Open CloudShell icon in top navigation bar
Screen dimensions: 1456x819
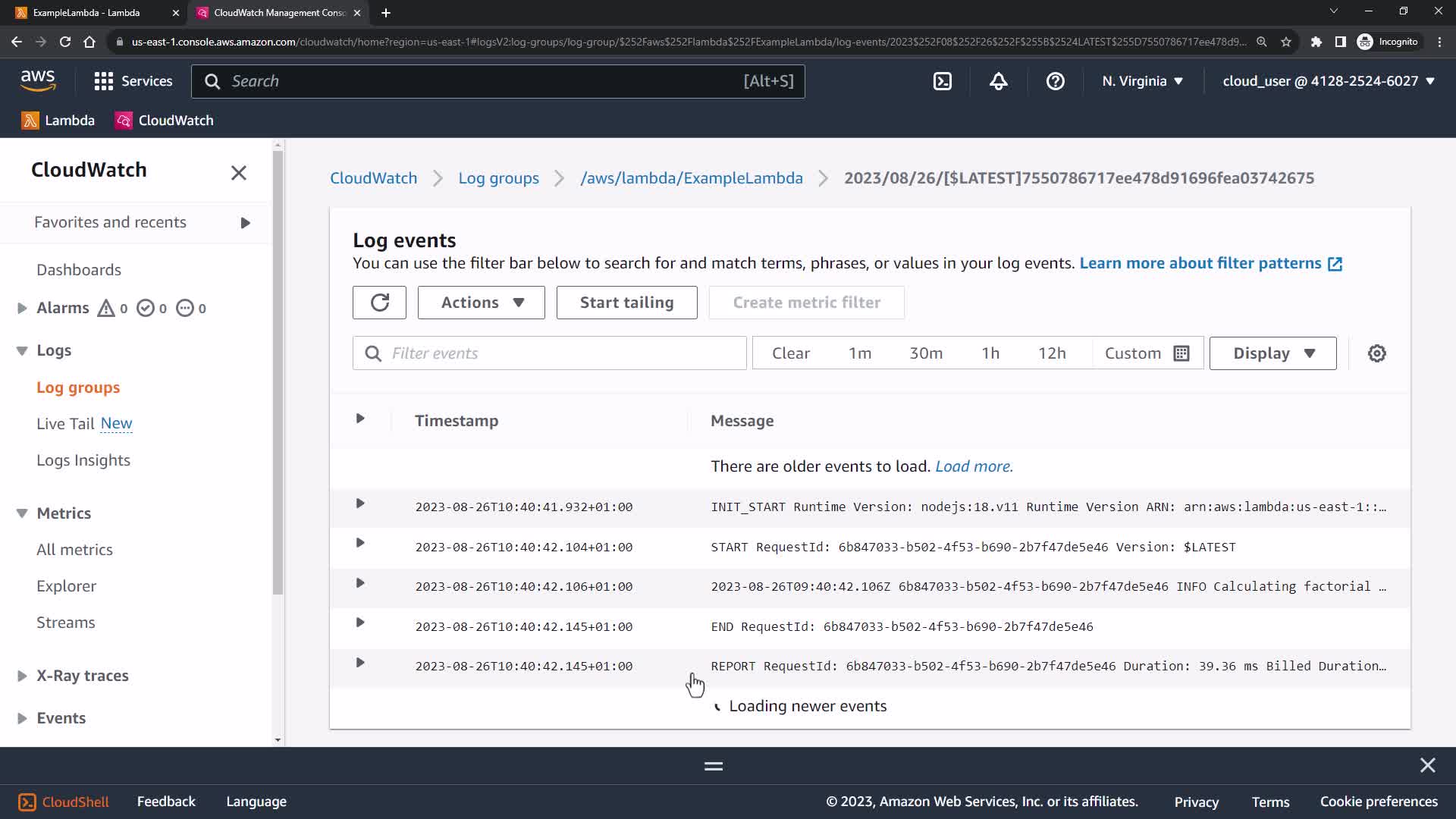(x=942, y=81)
